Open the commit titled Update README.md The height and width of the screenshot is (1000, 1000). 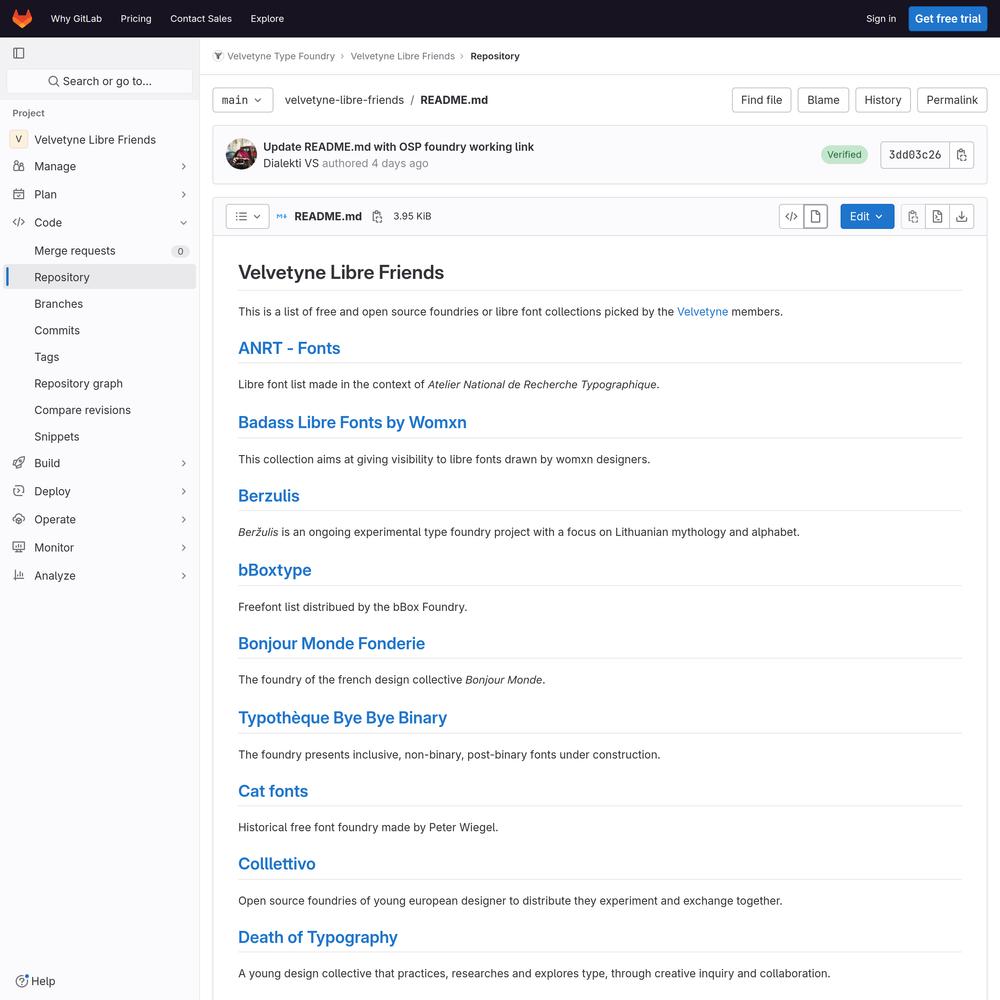(x=399, y=147)
